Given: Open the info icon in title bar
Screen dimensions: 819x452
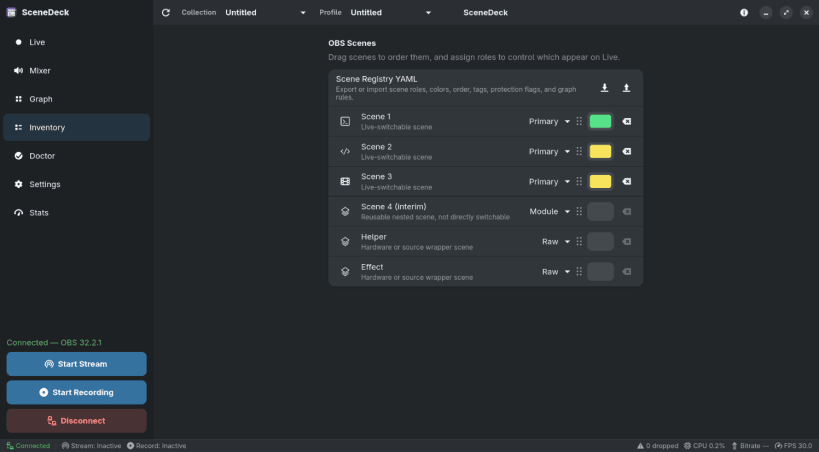Looking at the screenshot, I should click(x=744, y=13).
